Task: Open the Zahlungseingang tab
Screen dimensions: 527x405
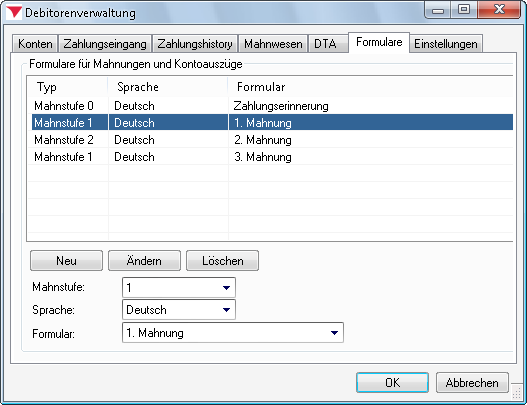Action: pyautogui.click(x=105, y=44)
